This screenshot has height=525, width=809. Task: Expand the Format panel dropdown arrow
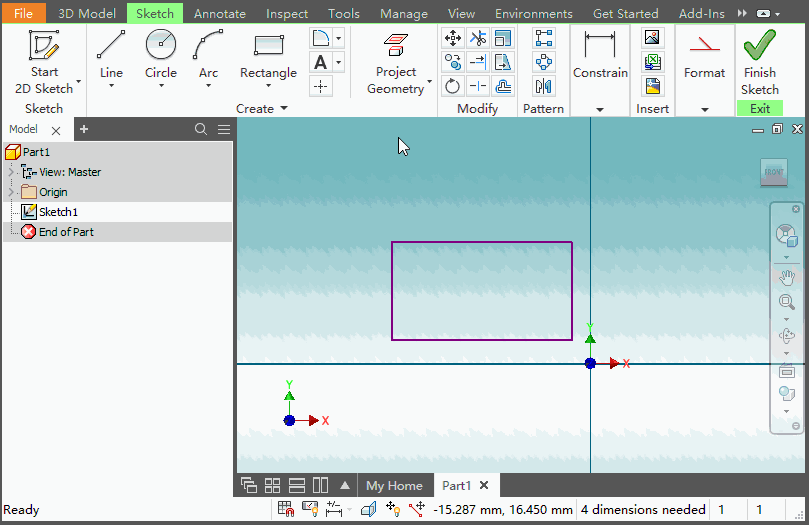point(705,109)
